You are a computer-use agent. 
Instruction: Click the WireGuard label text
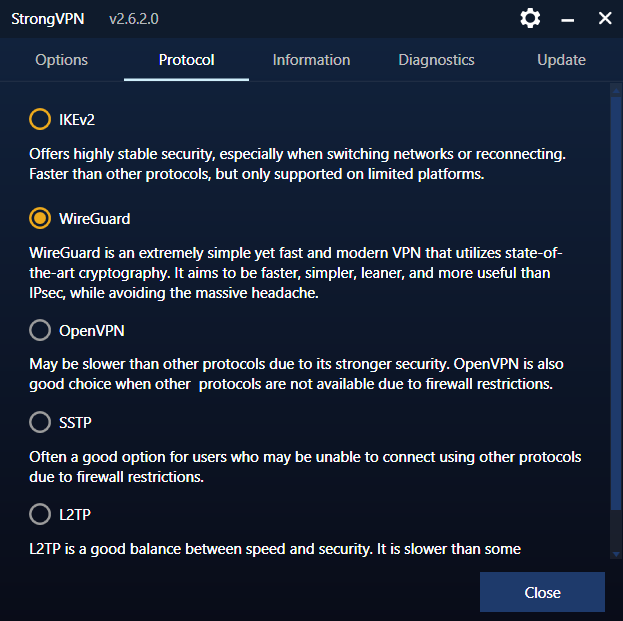click(x=95, y=219)
